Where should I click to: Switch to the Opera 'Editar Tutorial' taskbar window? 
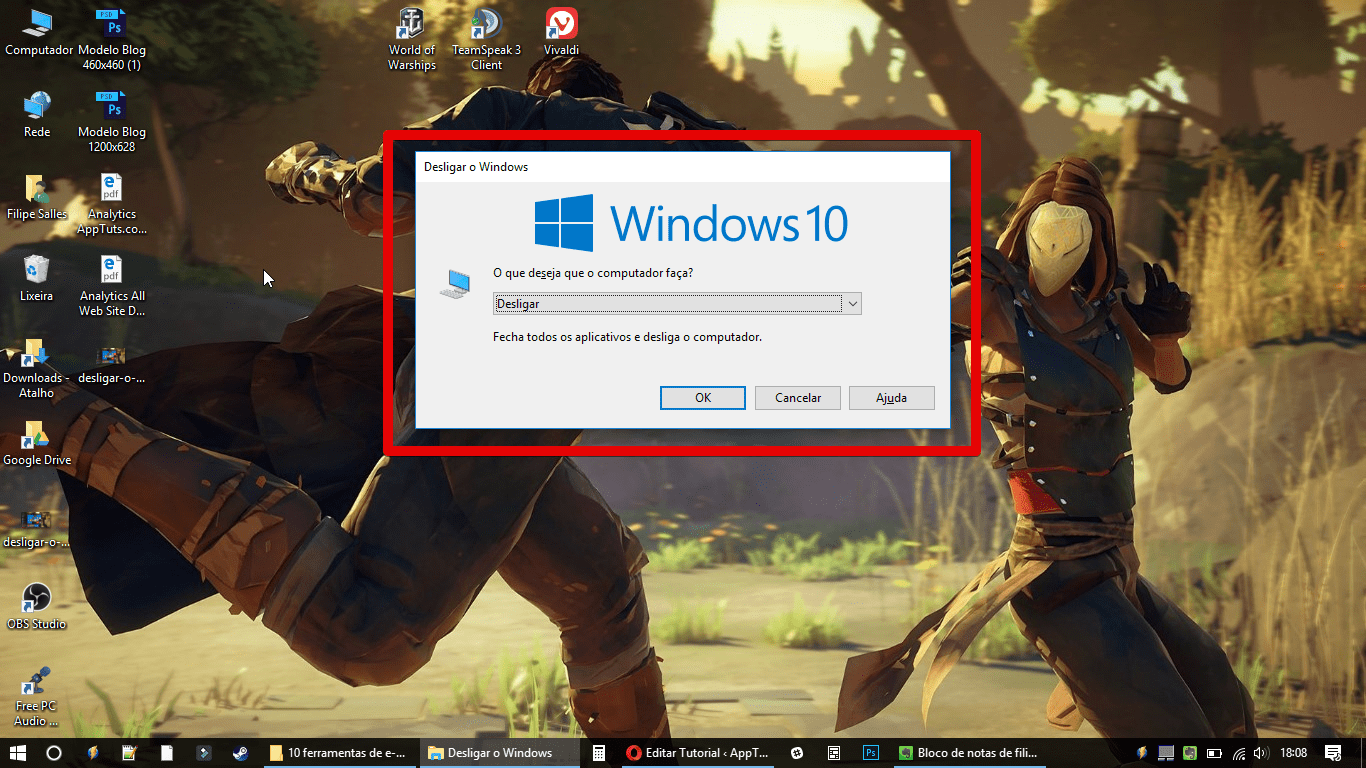(697, 753)
